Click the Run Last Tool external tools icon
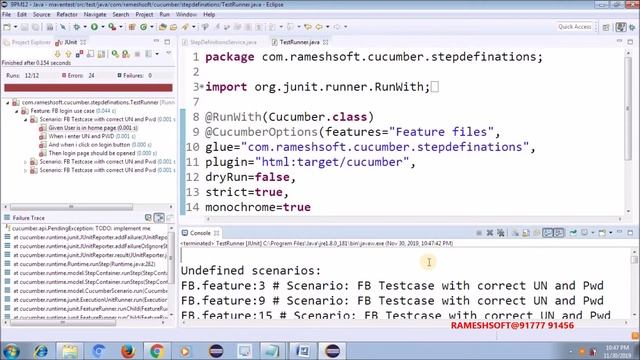This screenshot has height=360, width=640. click(x=112, y=27)
